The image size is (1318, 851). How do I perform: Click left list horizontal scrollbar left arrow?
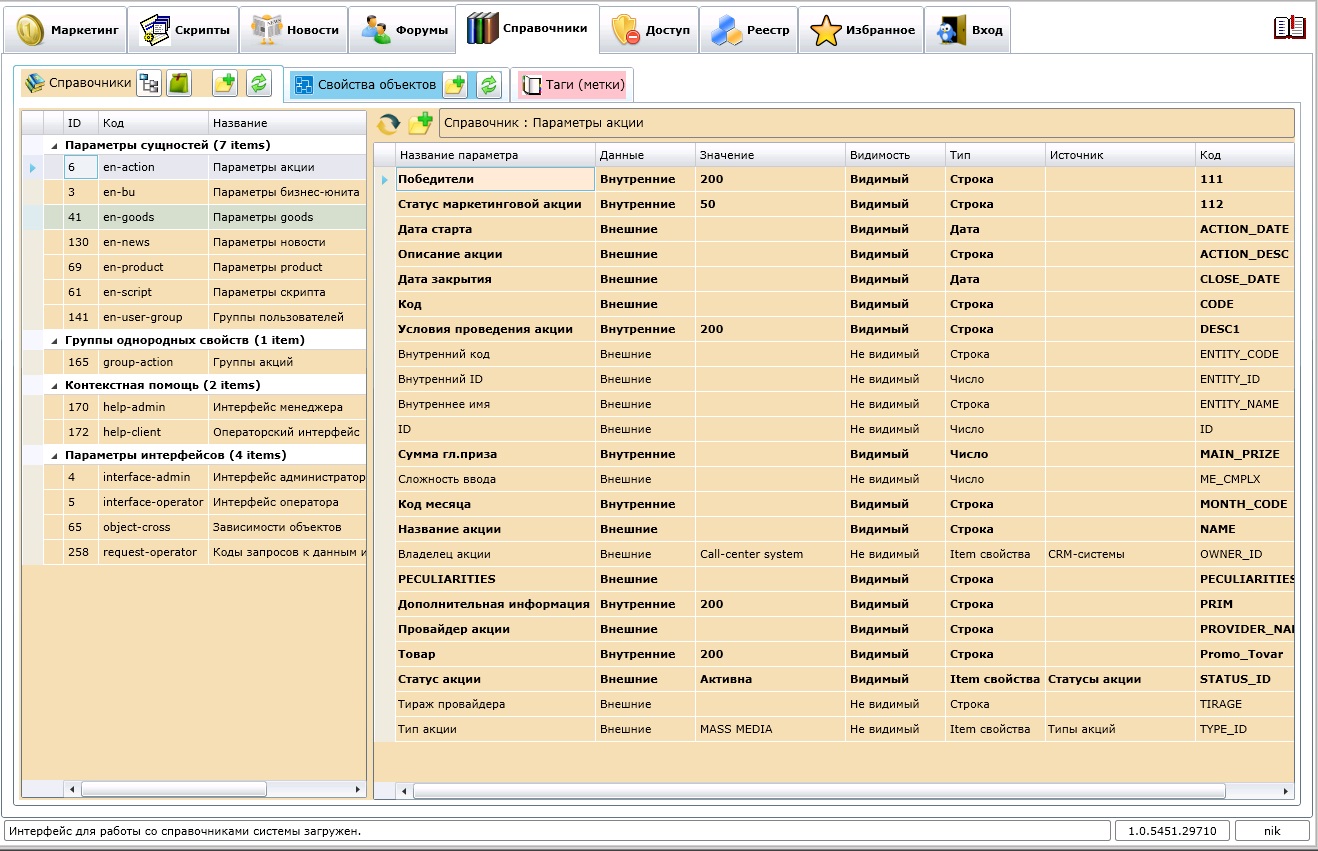71,790
